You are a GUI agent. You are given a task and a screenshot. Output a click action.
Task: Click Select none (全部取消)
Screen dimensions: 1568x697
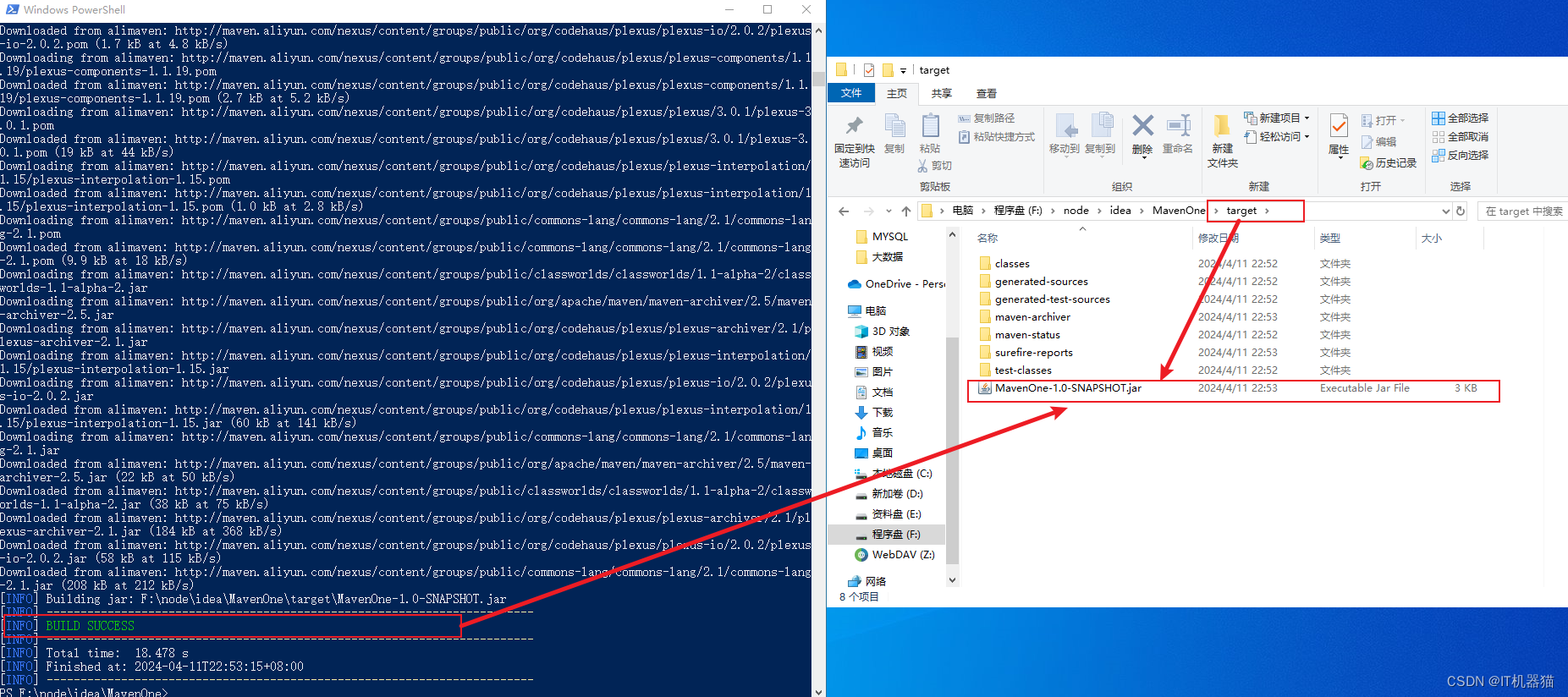(x=1461, y=137)
